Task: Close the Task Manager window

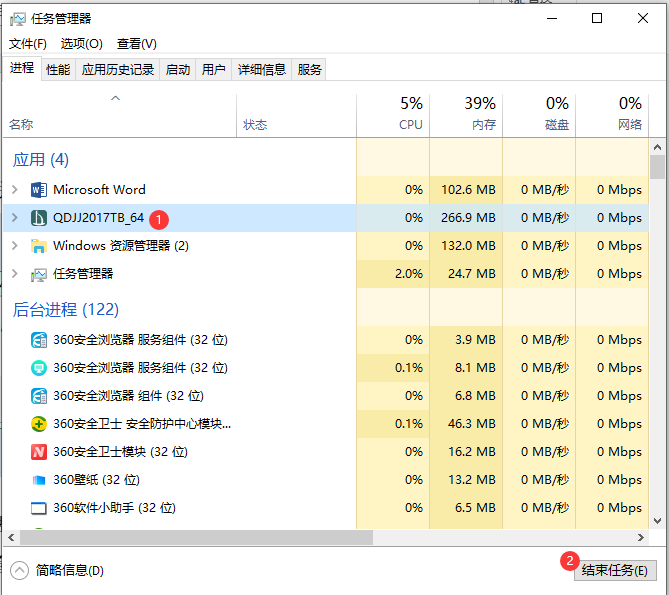Action: [x=643, y=18]
